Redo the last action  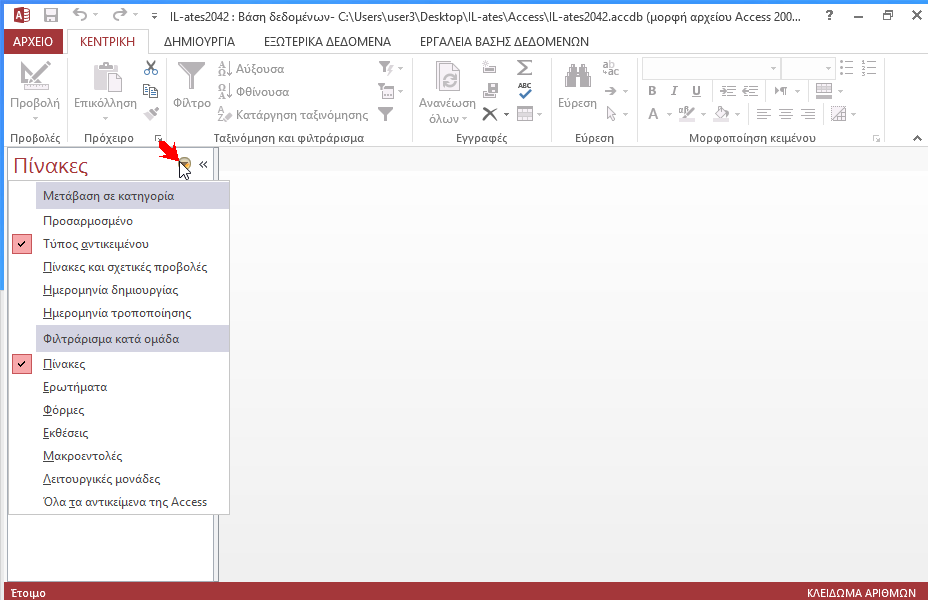[120, 15]
